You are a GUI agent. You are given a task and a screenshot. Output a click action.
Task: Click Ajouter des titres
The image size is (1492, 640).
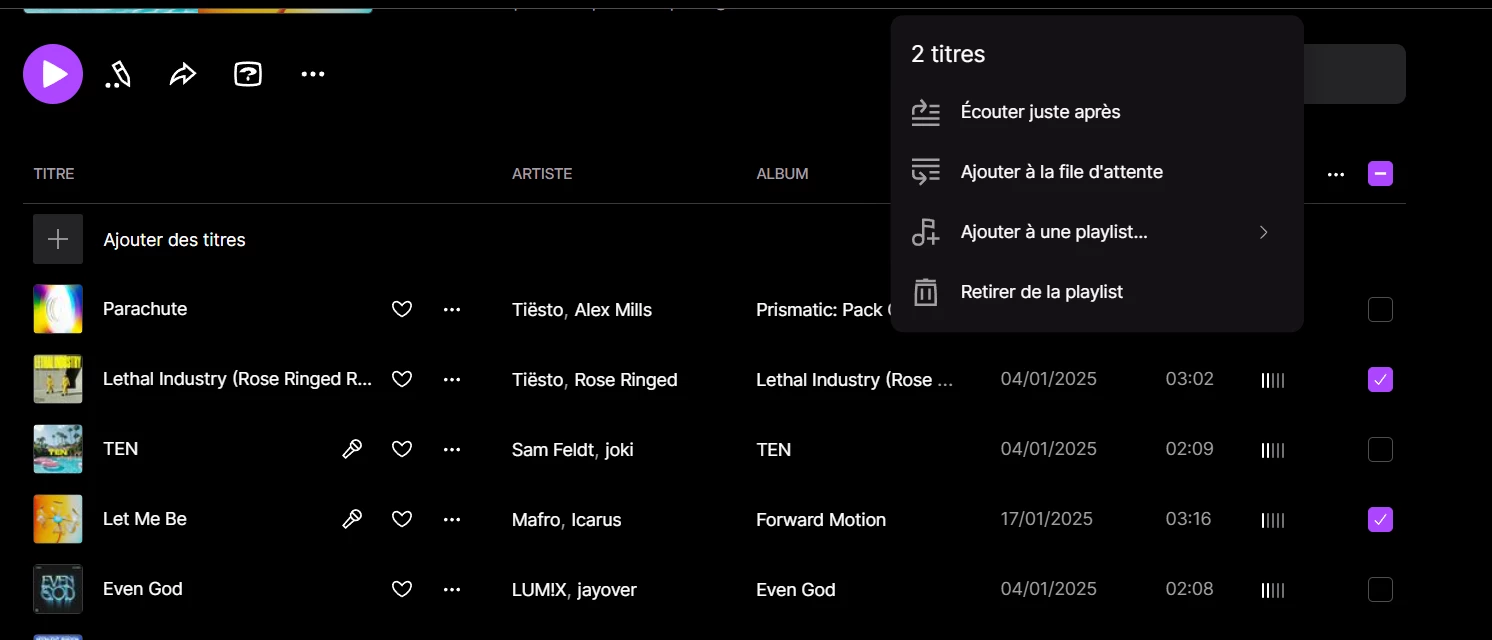tap(174, 240)
